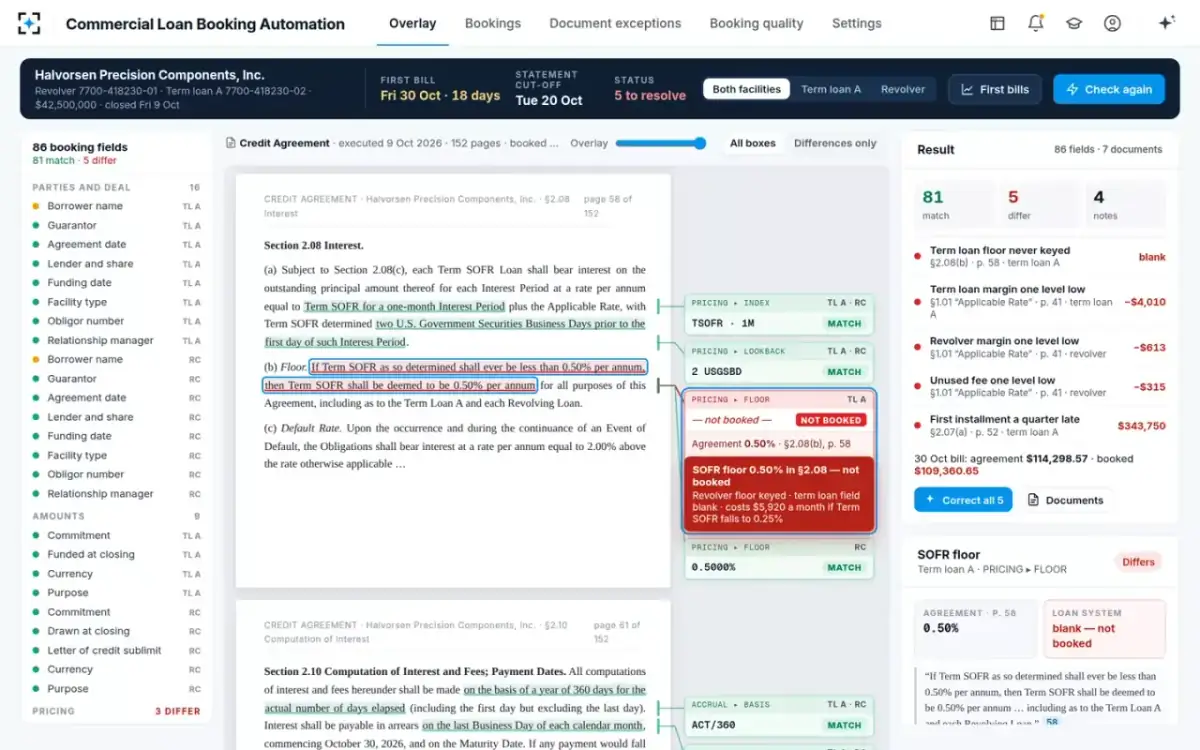Open Unused fee one level low issue
The height and width of the screenshot is (750, 1200).
pyautogui.click(x=1040, y=386)
